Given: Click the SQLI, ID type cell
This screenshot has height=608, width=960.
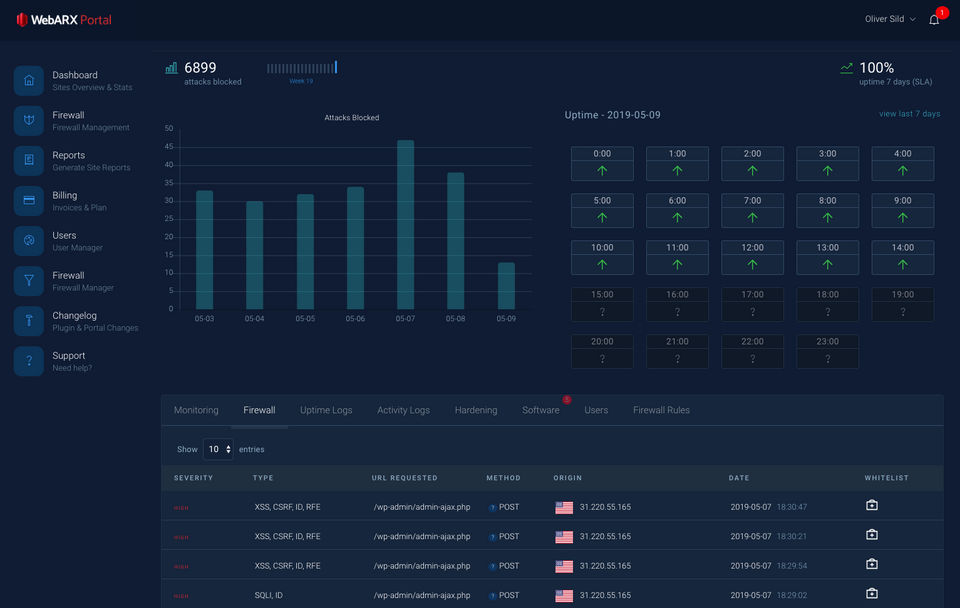Looking at the screenshot, I should 269,595.
